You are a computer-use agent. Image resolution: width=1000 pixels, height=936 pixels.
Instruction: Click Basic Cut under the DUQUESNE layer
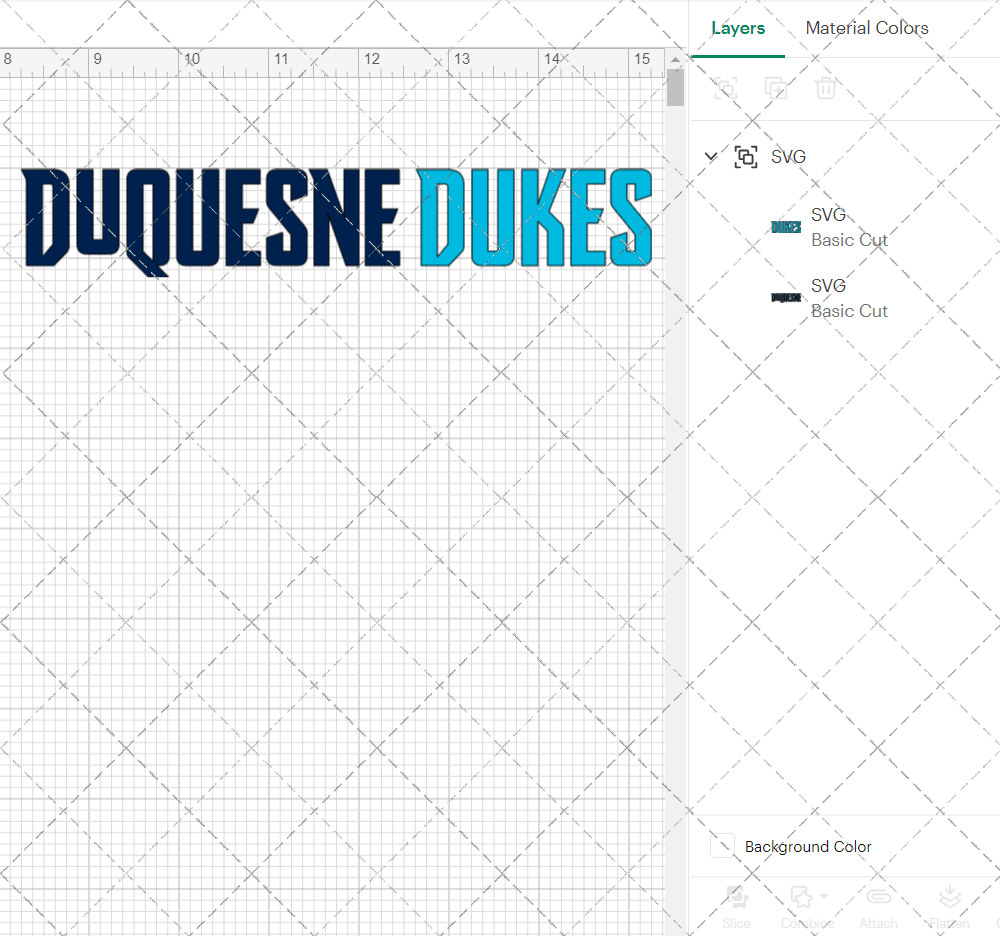[849, 311]
